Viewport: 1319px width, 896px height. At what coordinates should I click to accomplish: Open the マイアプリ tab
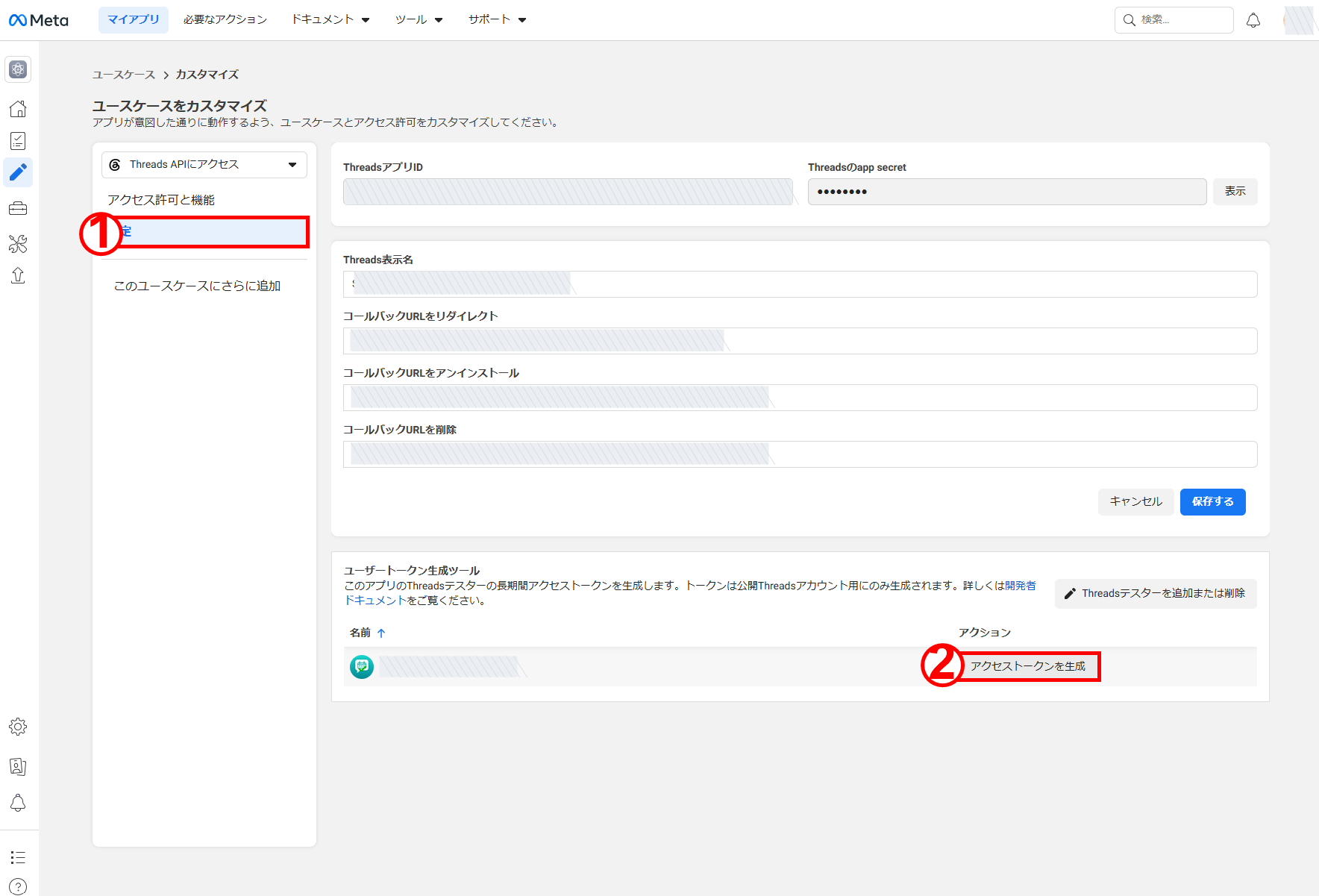click(134, 20)
